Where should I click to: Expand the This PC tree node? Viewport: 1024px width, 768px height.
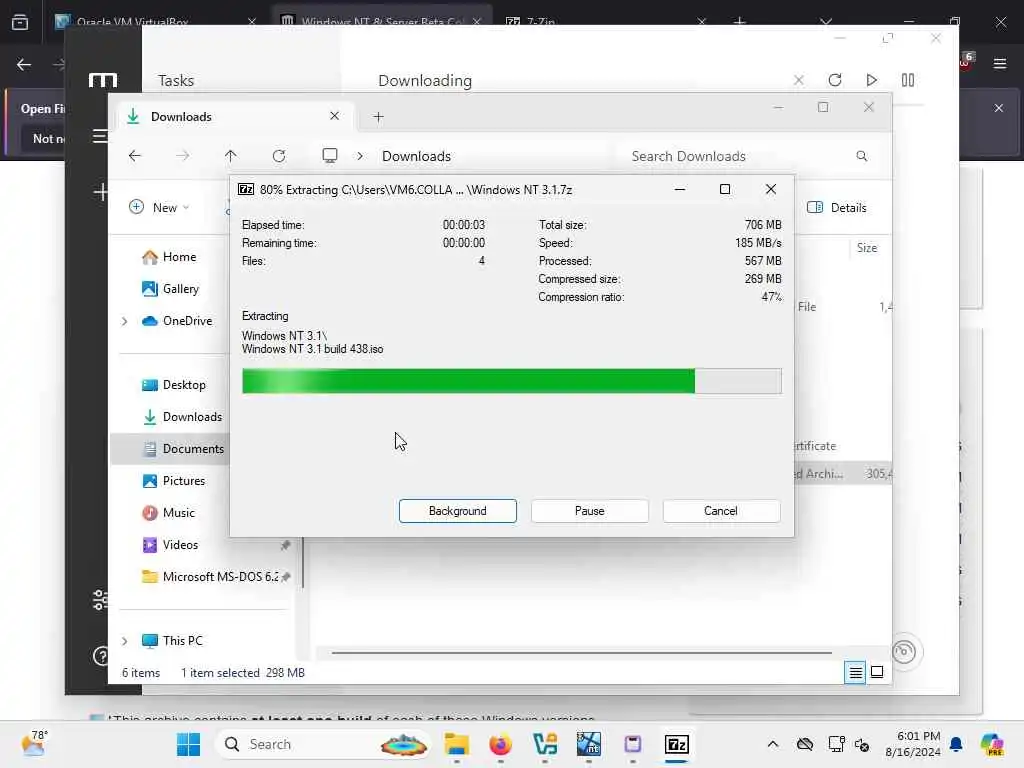tap(124, 641)
